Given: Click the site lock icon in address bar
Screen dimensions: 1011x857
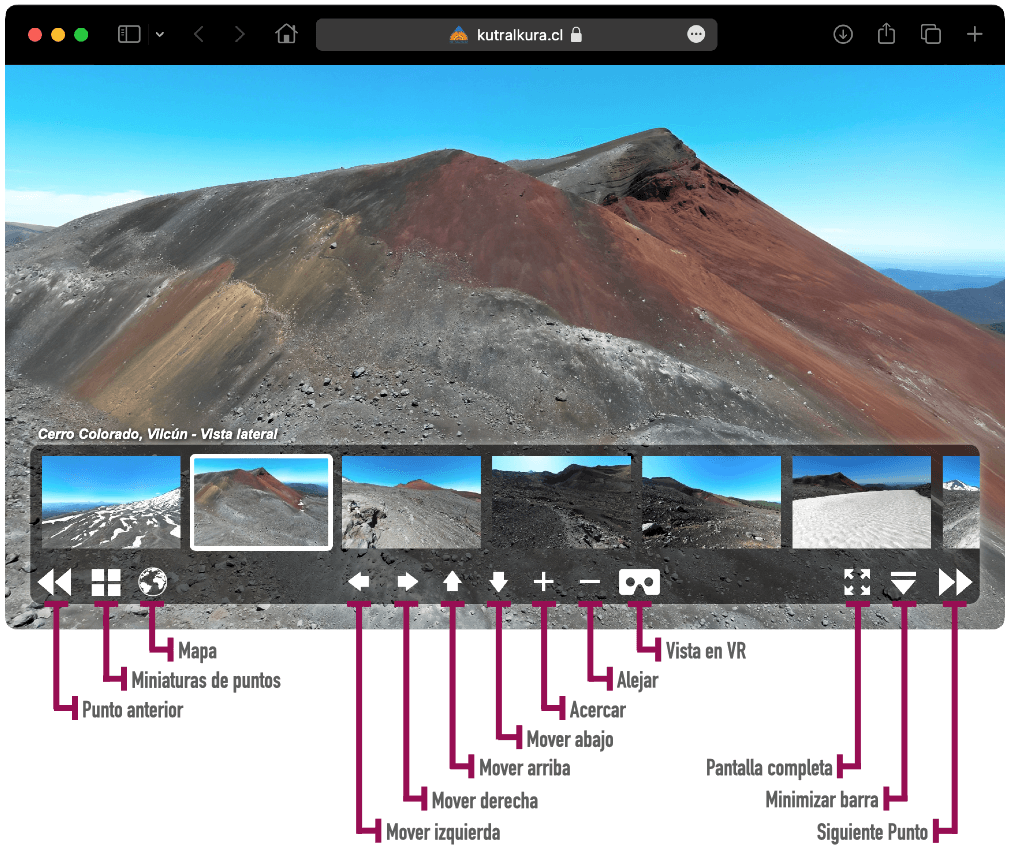Looking at the screenshot, I should point(576,35).
